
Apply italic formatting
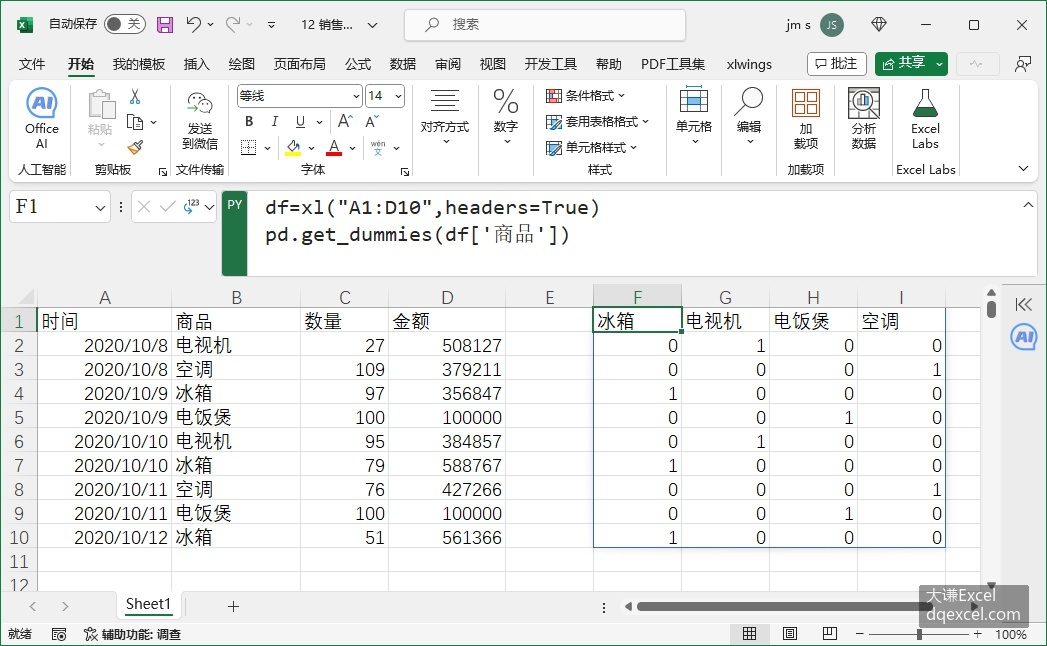point(274,122)
